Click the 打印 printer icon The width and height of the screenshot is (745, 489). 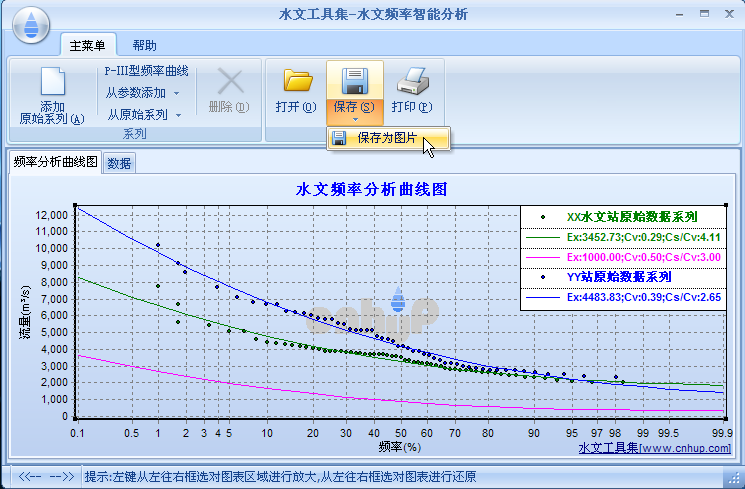pyautogui.click(x=412, y=80)
